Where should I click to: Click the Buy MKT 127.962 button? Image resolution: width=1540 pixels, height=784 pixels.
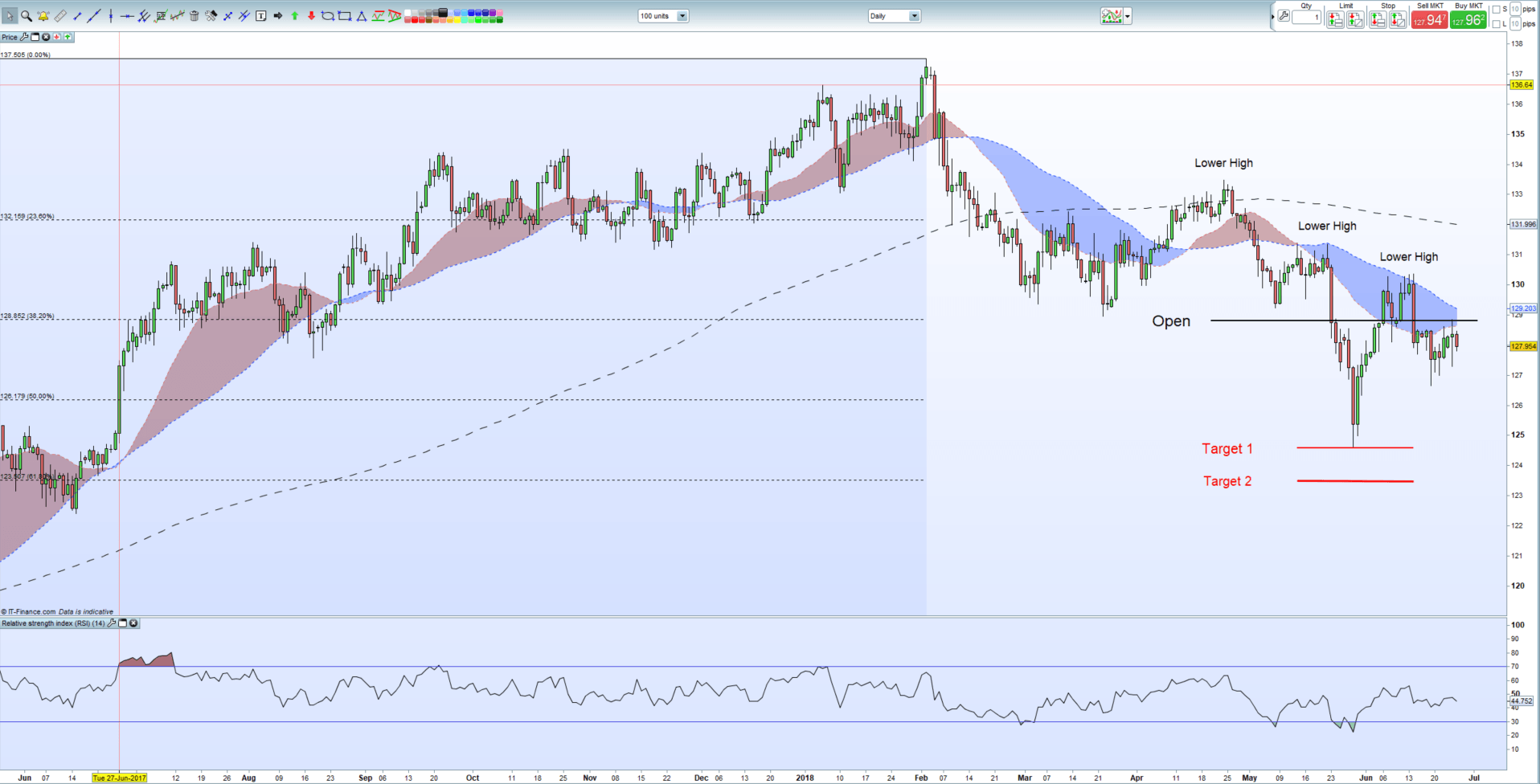1468,19
